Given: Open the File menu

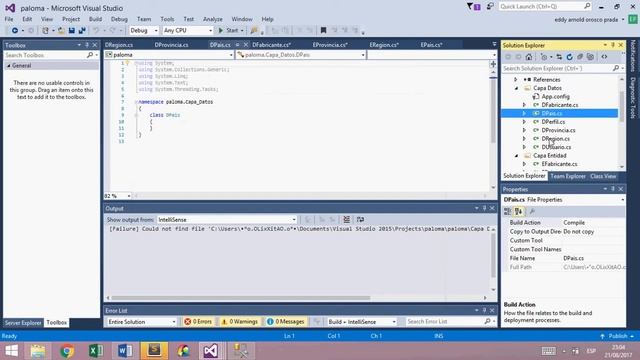Looking at the screenshot, I should (x=9, y=19).
